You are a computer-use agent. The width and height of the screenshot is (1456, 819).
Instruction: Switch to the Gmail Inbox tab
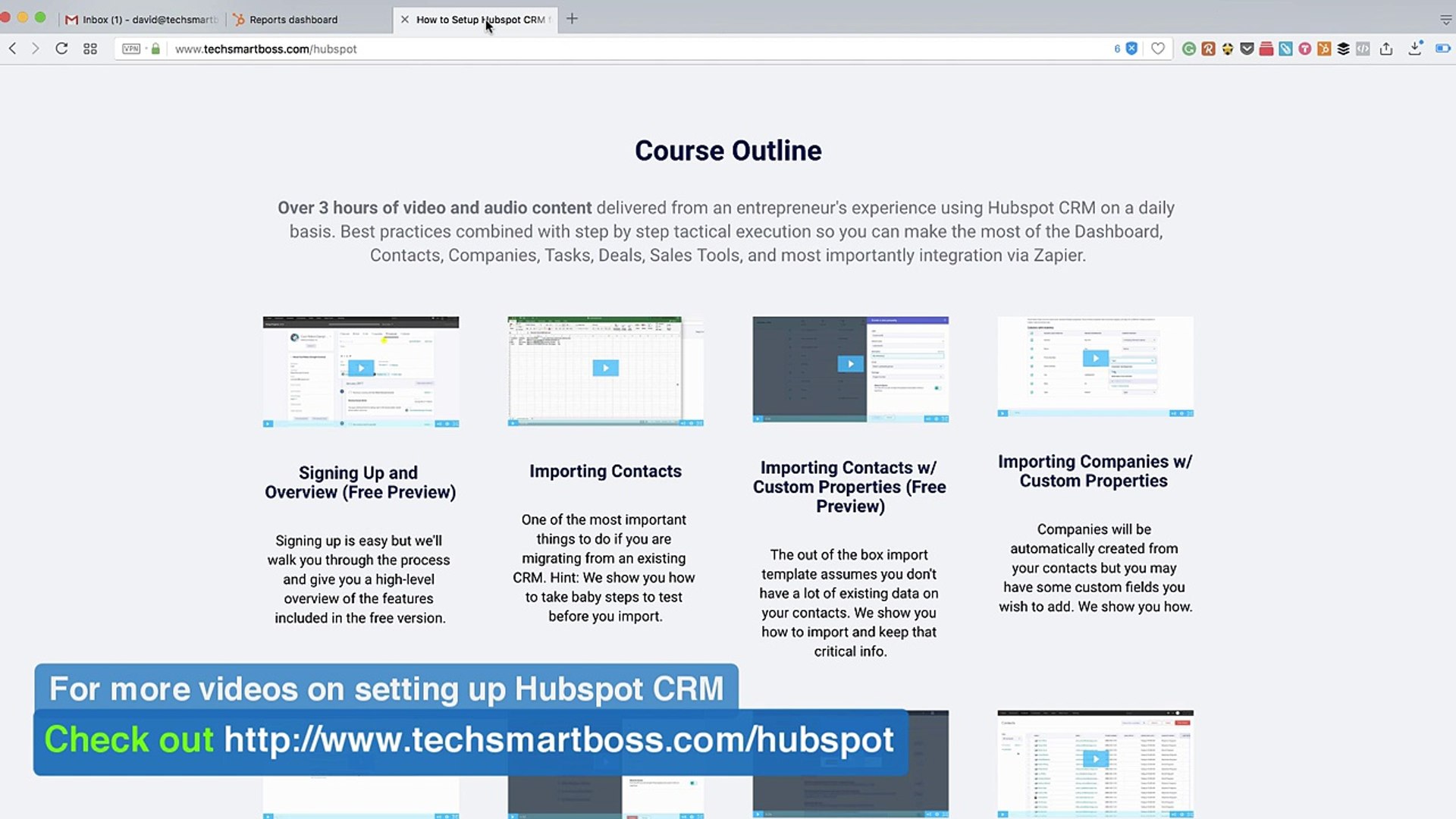pos(143,20)
